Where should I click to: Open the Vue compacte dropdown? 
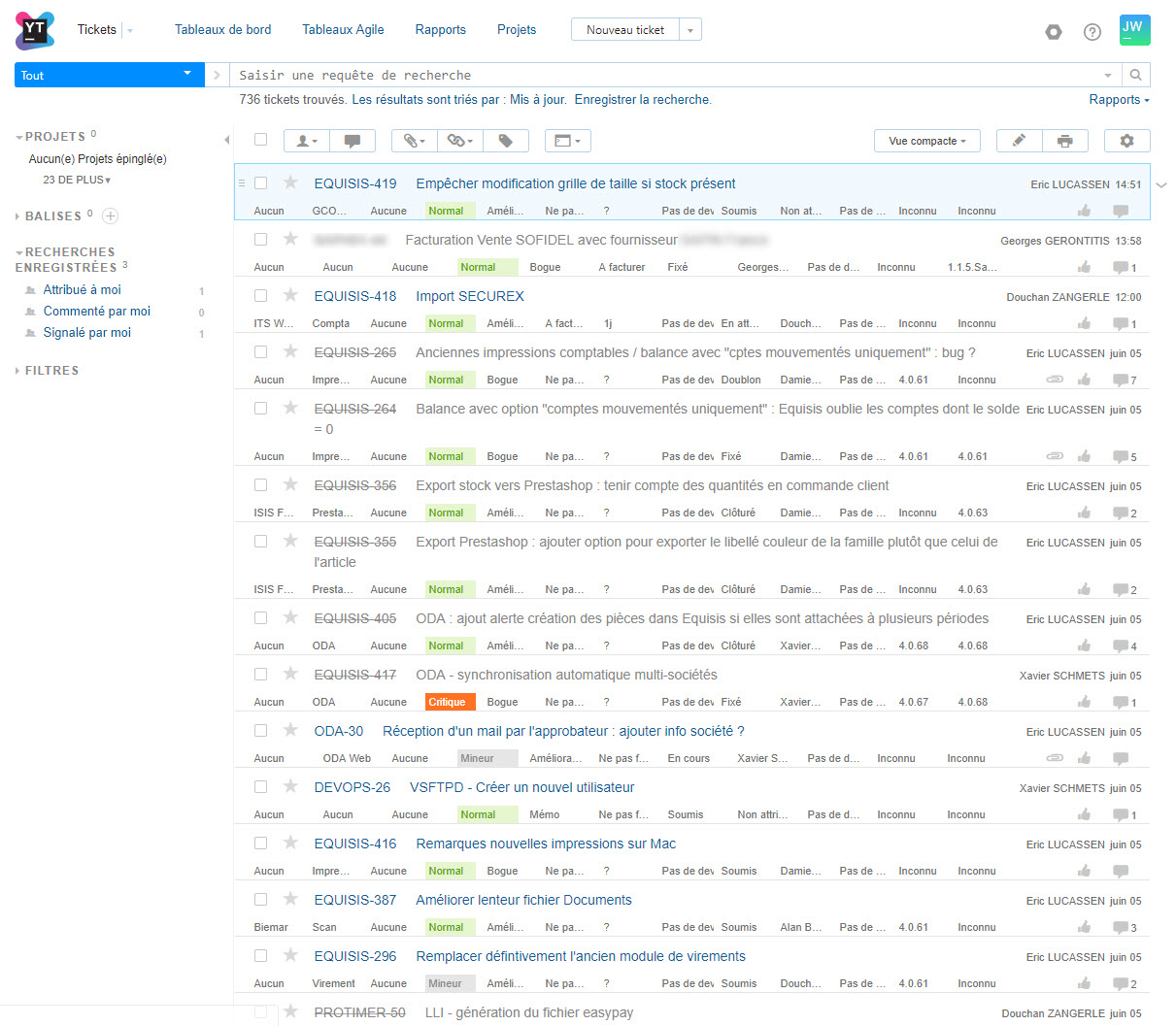point(926,141)
